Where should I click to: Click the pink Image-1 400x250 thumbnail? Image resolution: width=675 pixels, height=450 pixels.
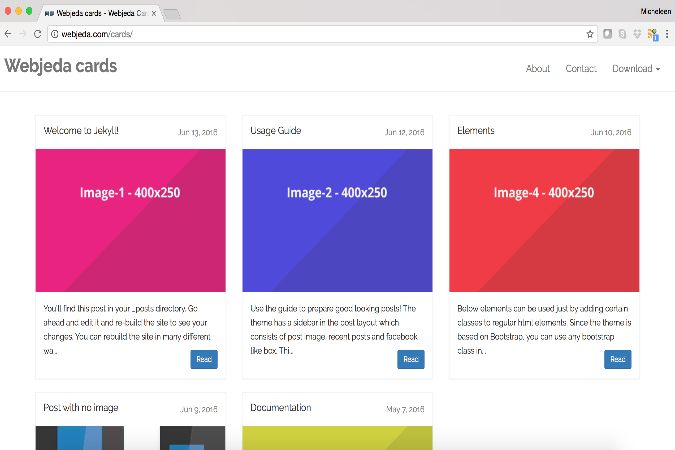pos(130,220)
